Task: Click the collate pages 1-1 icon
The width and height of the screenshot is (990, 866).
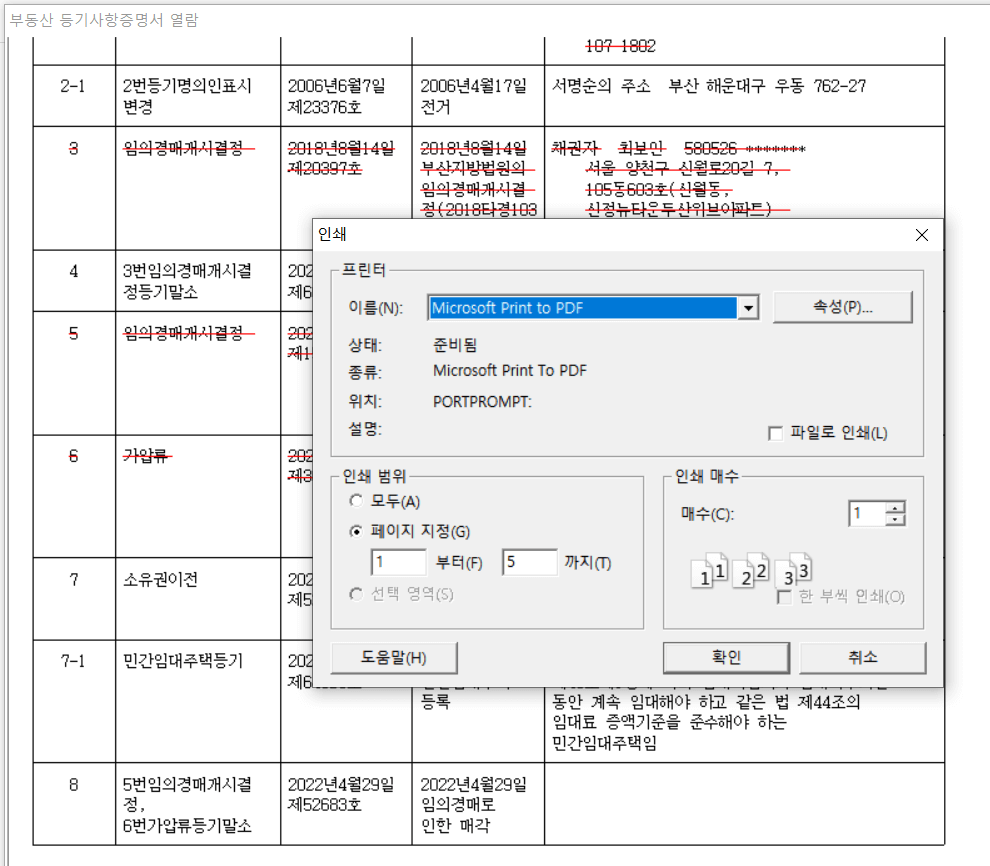Action: click(710, 571)
